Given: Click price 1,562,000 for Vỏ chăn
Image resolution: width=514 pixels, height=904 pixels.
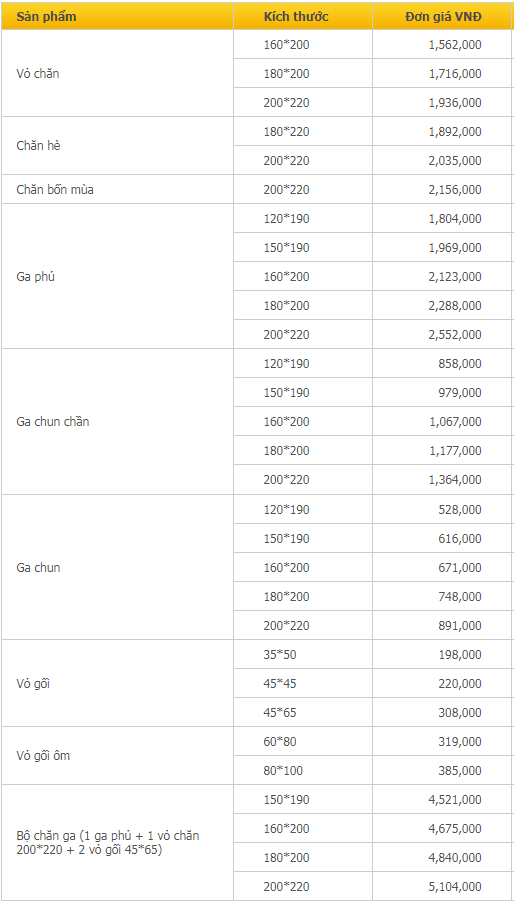Looking at the screenshot, I should click(442, 44).
